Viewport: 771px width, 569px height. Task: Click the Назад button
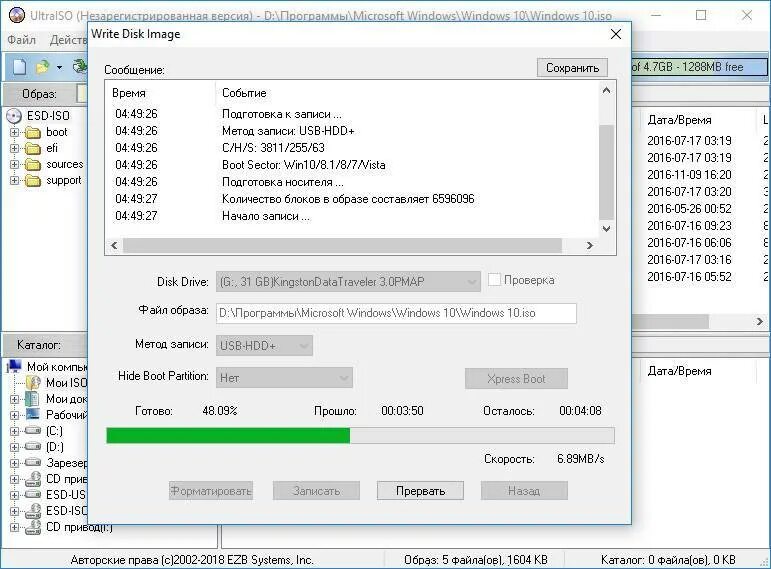pyautogui.click(x=524, y=491)
